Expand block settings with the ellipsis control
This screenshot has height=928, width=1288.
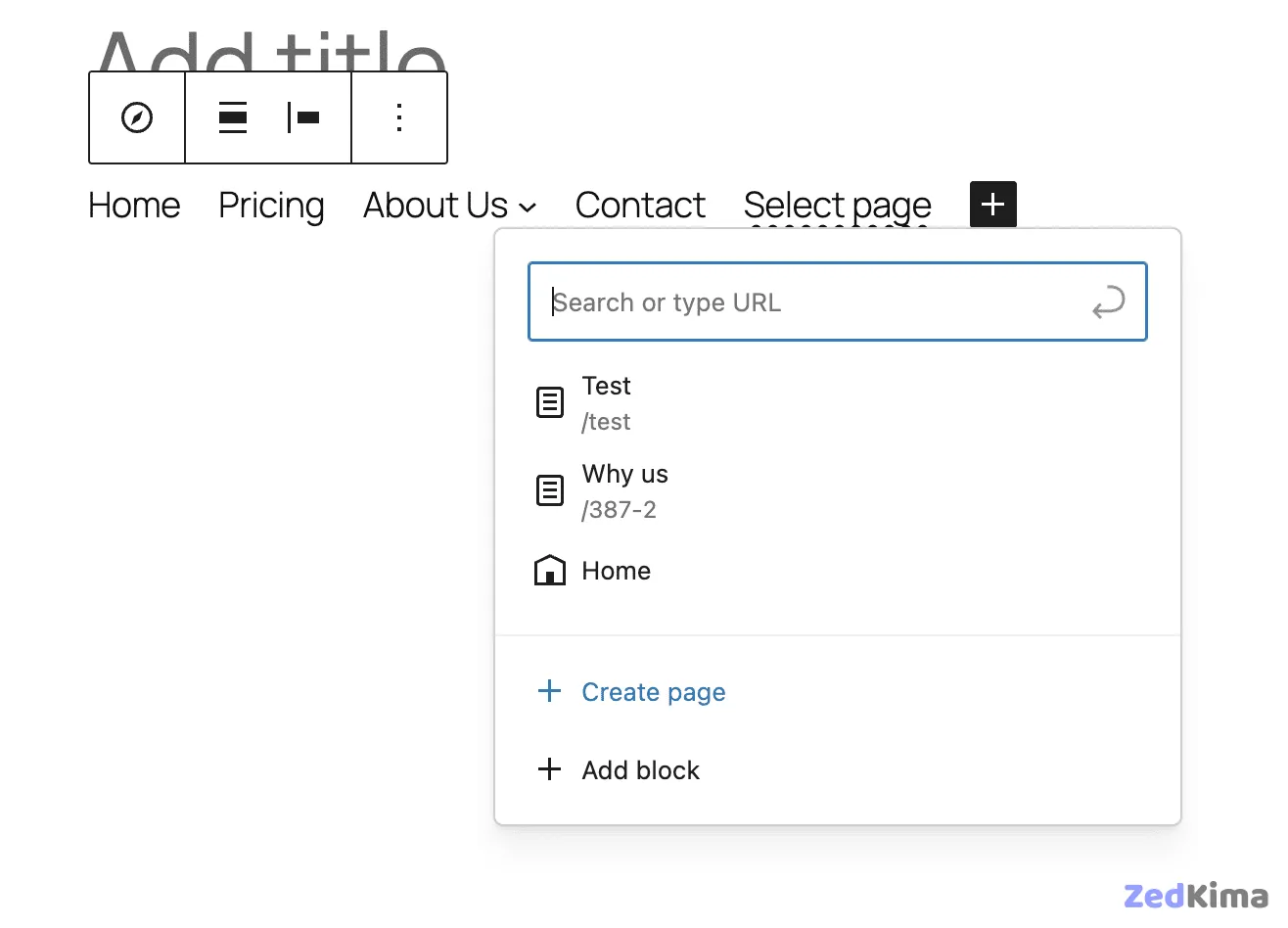pos(398,117)
